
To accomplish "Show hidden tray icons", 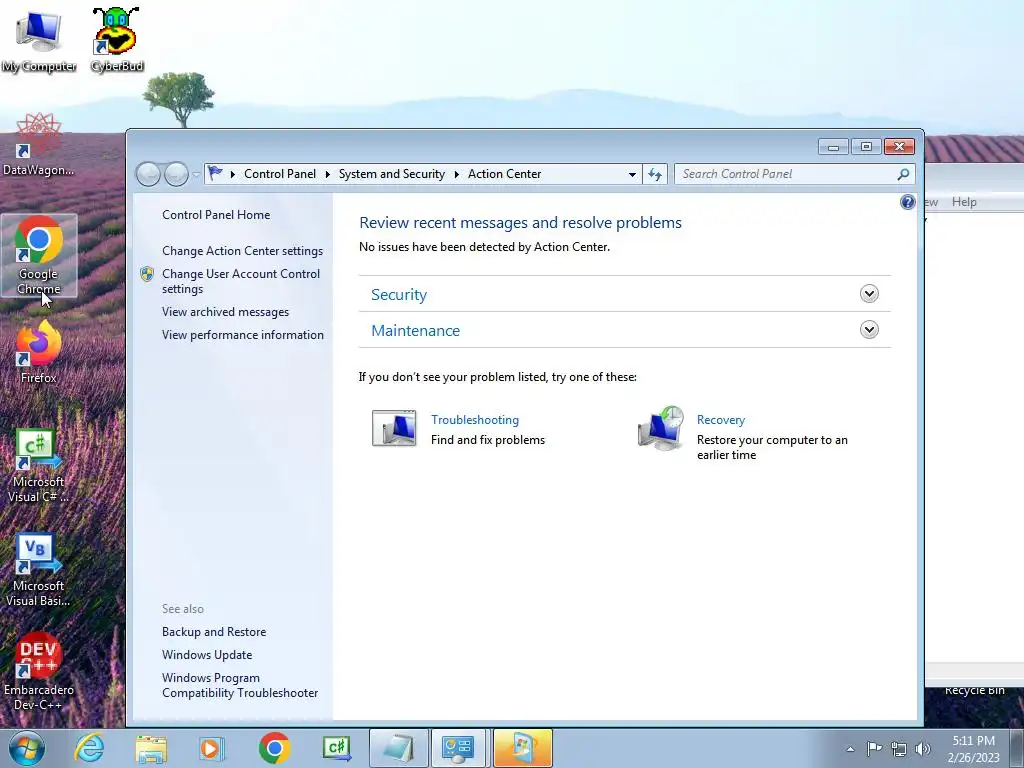I will click(850, 749).
